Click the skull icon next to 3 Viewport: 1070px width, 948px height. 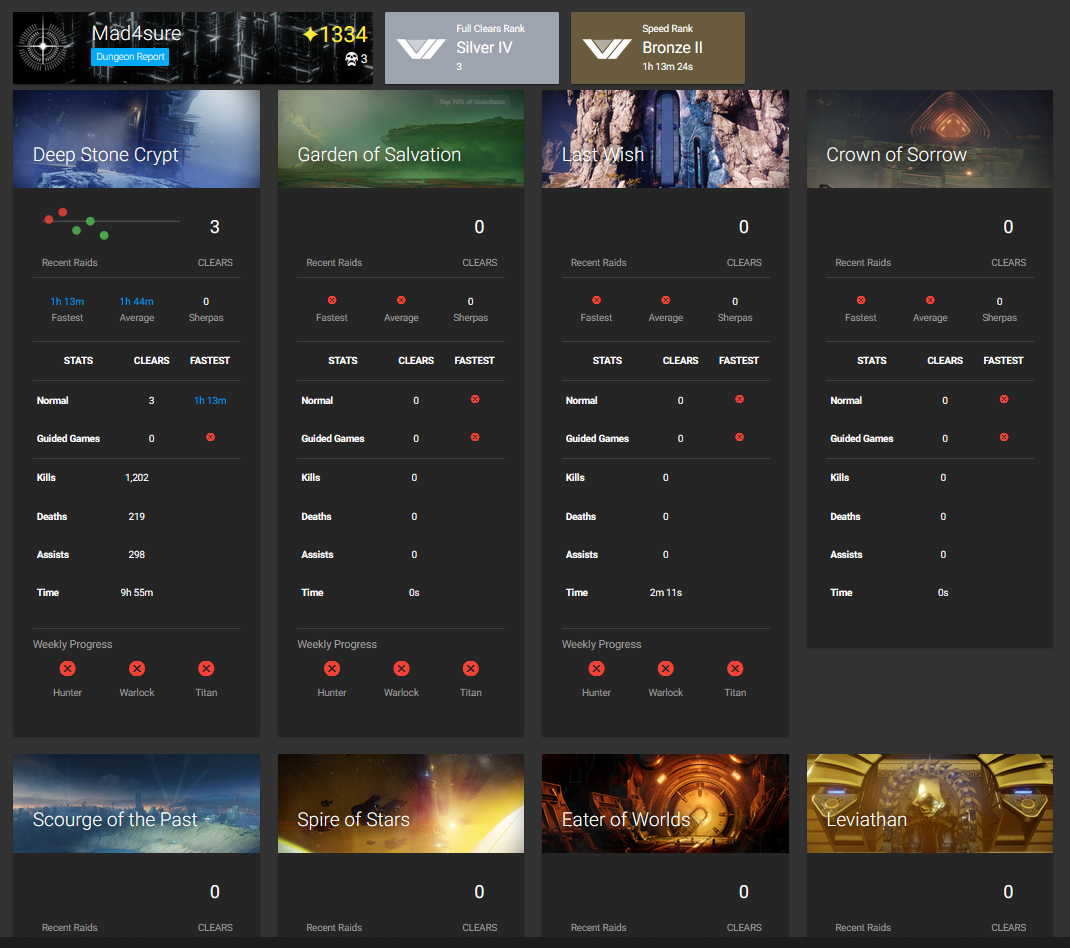pos(351,59)
